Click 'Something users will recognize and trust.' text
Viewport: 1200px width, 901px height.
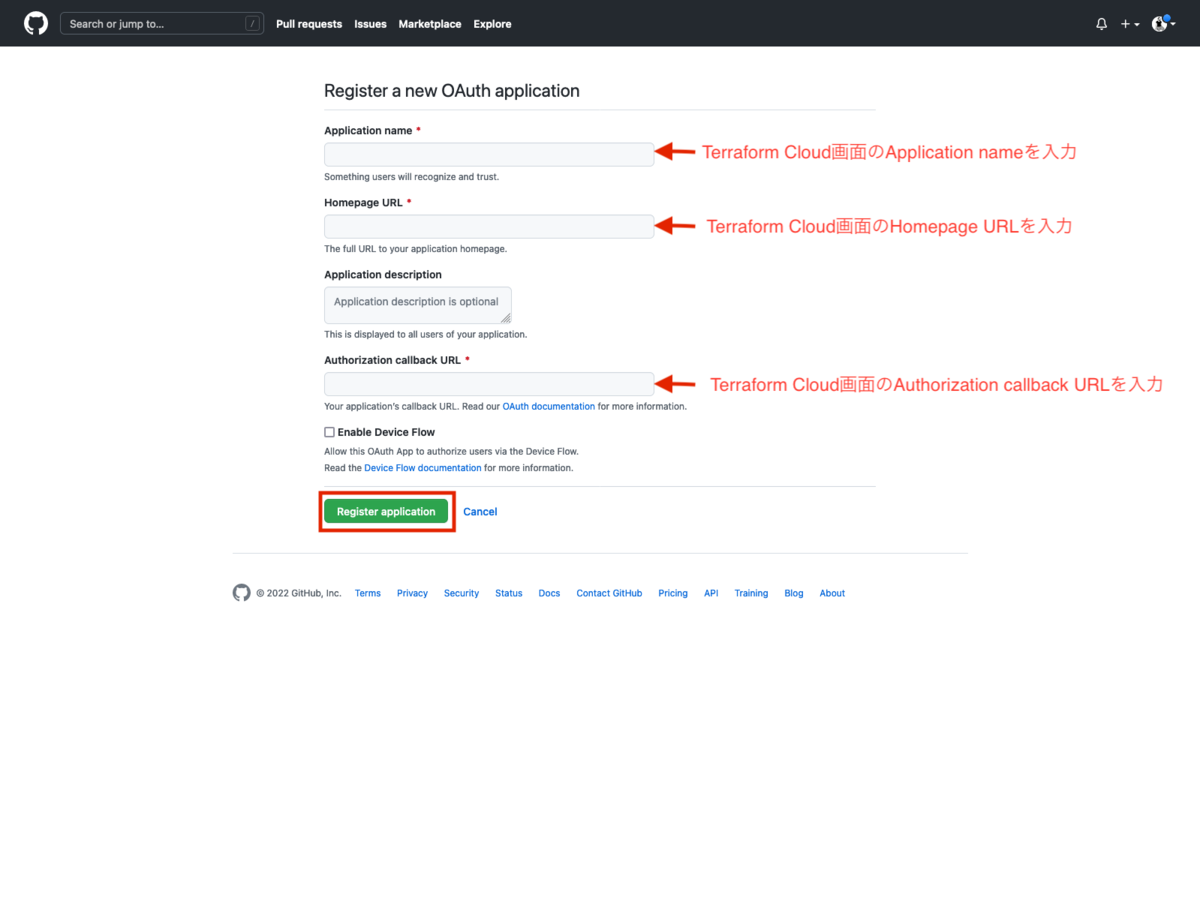tap(411, 177)
